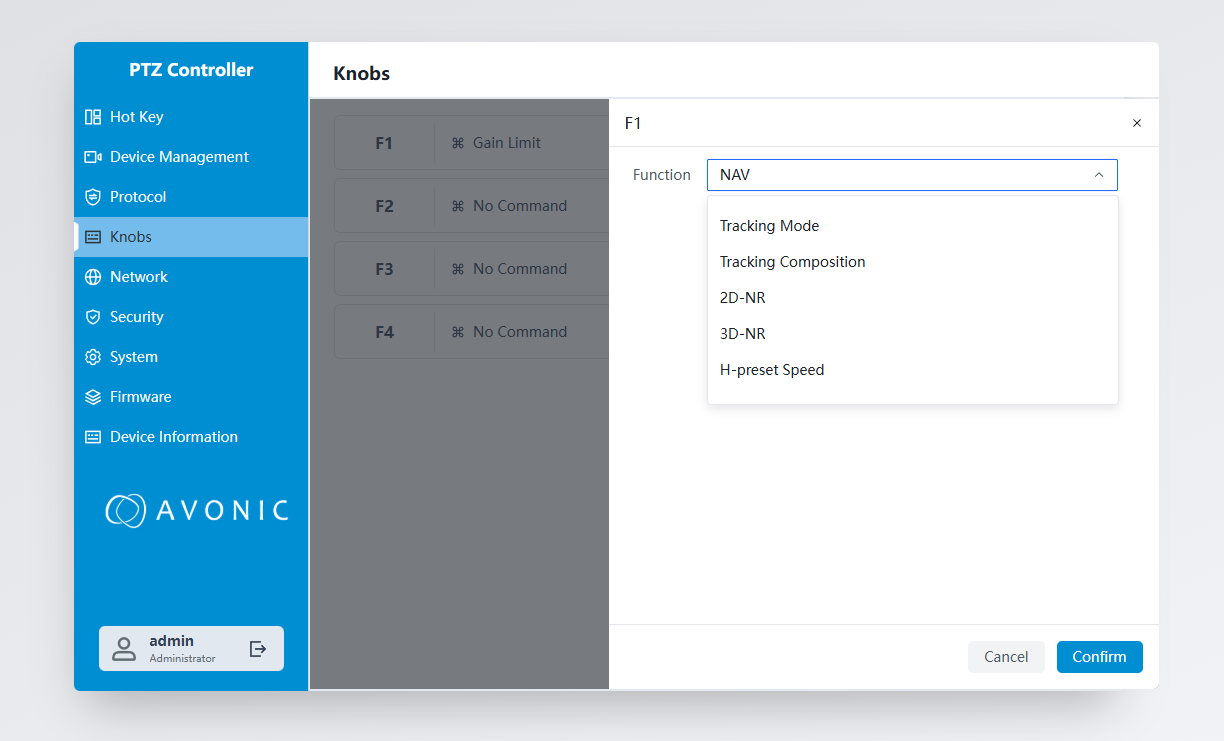Open the Firmware page
This screenshot has height=741, width=1224.
pos(191,397)
